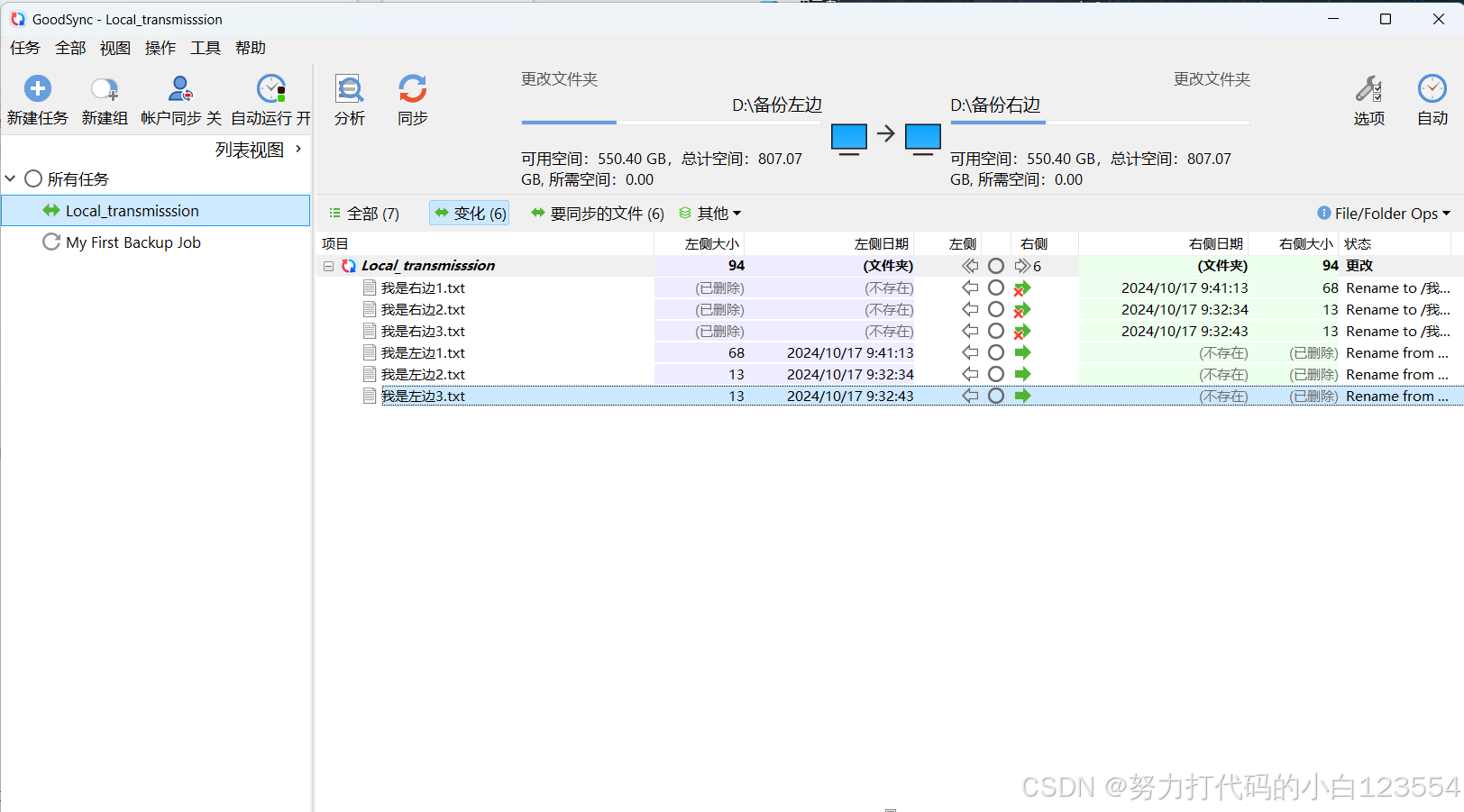Click the right folder progress bar

click(x=1100, y=122)
